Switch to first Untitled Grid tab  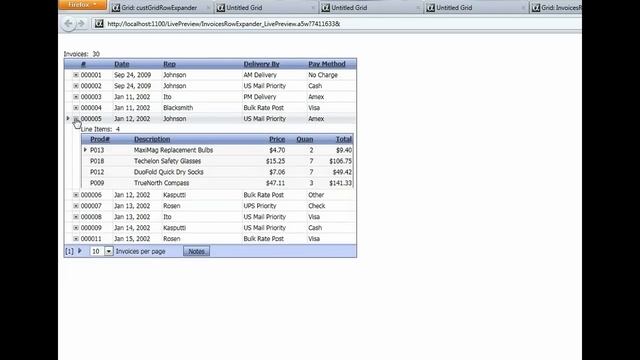point(265,8)
